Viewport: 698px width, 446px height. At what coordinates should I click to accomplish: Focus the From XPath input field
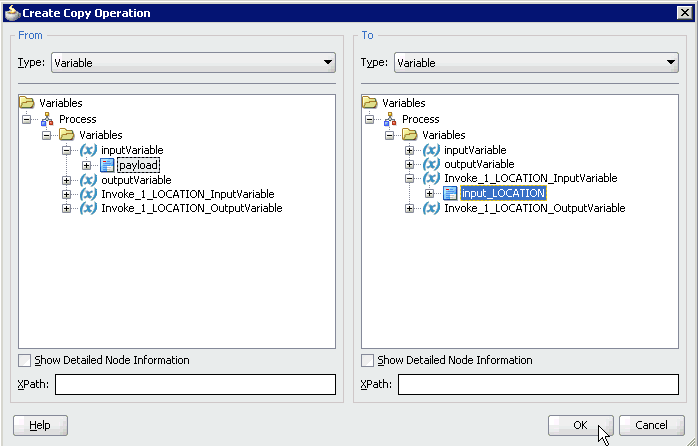[195, 384]
